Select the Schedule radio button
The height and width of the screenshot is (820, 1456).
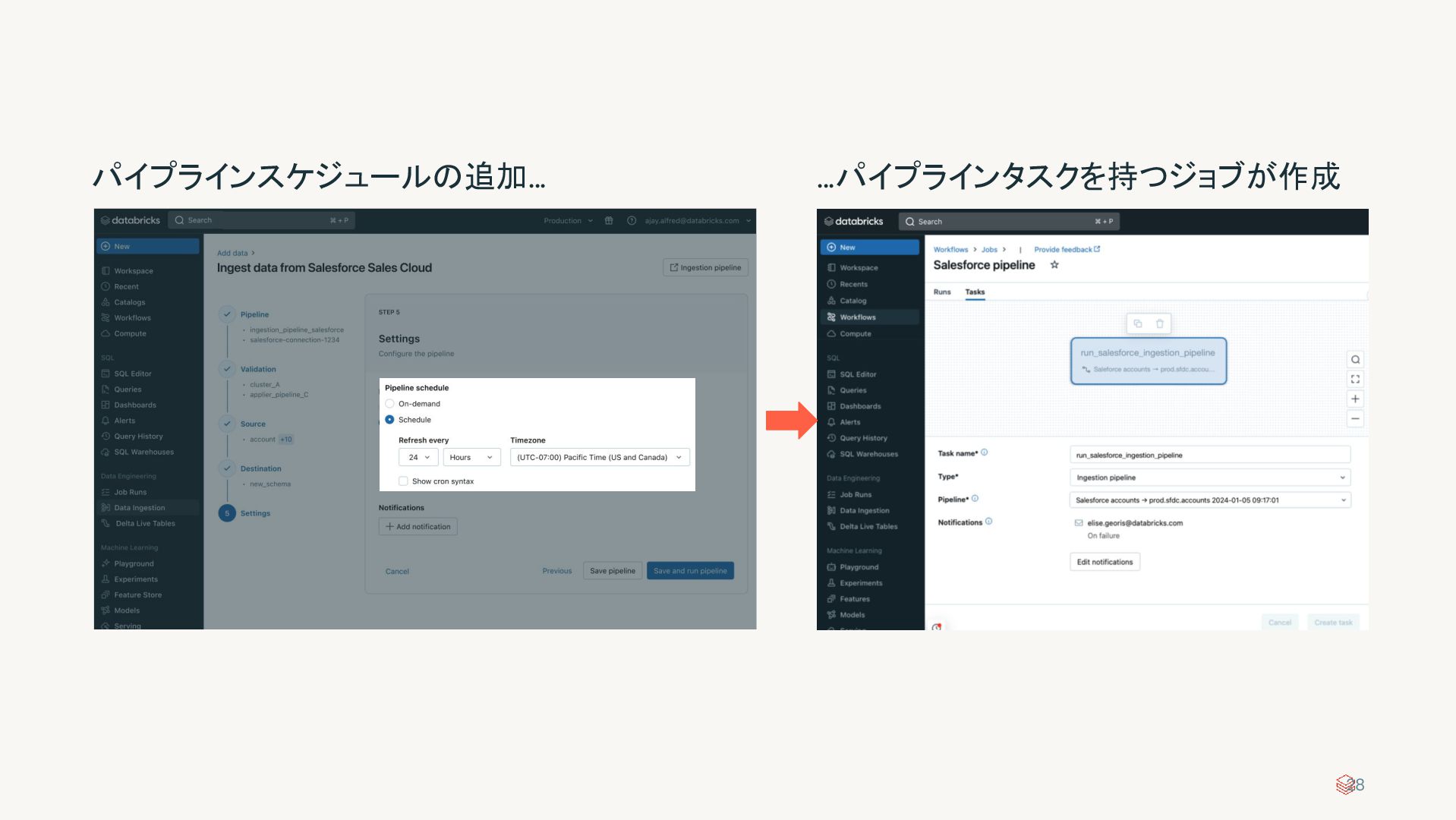click(x=389, y=420)
